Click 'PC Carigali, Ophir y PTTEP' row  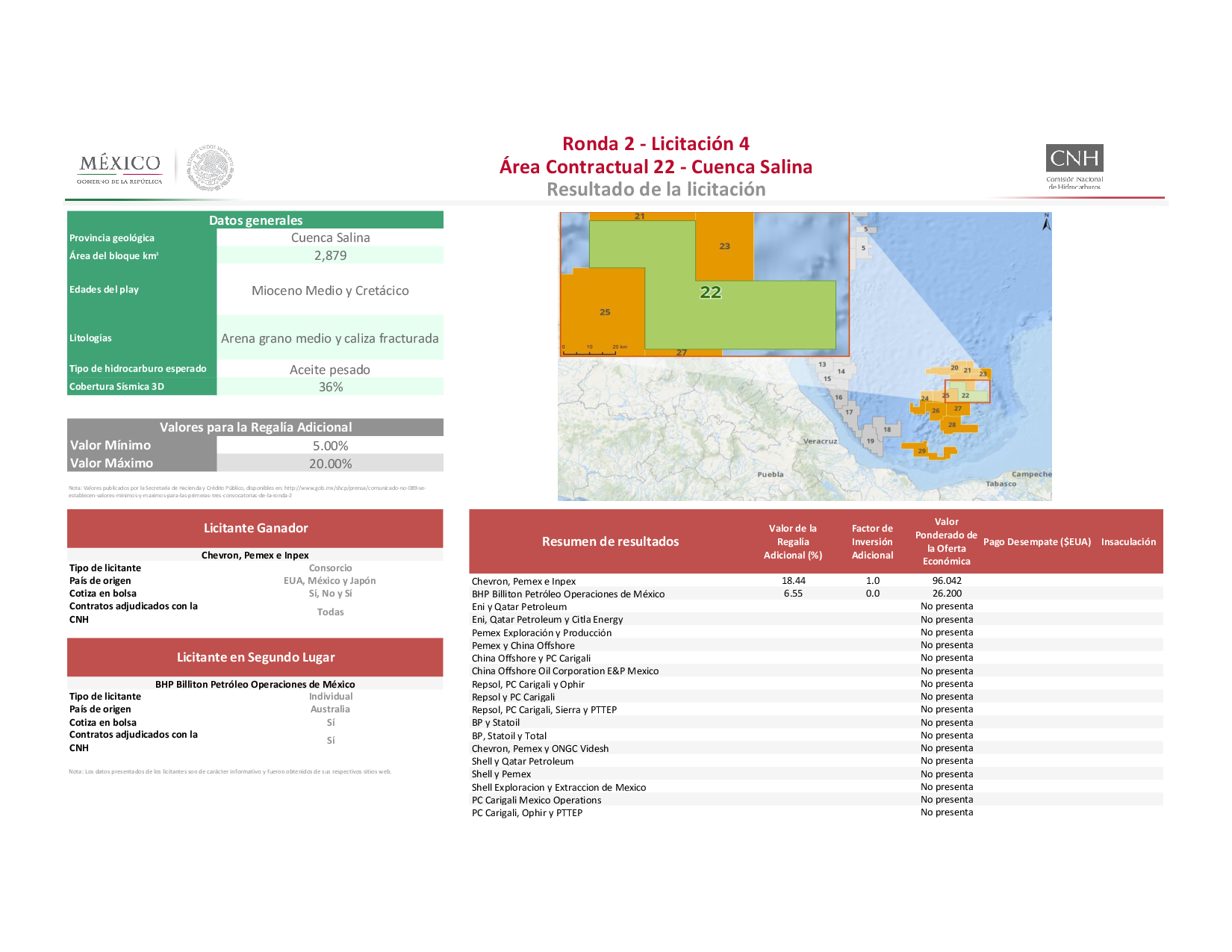[816, 812]
